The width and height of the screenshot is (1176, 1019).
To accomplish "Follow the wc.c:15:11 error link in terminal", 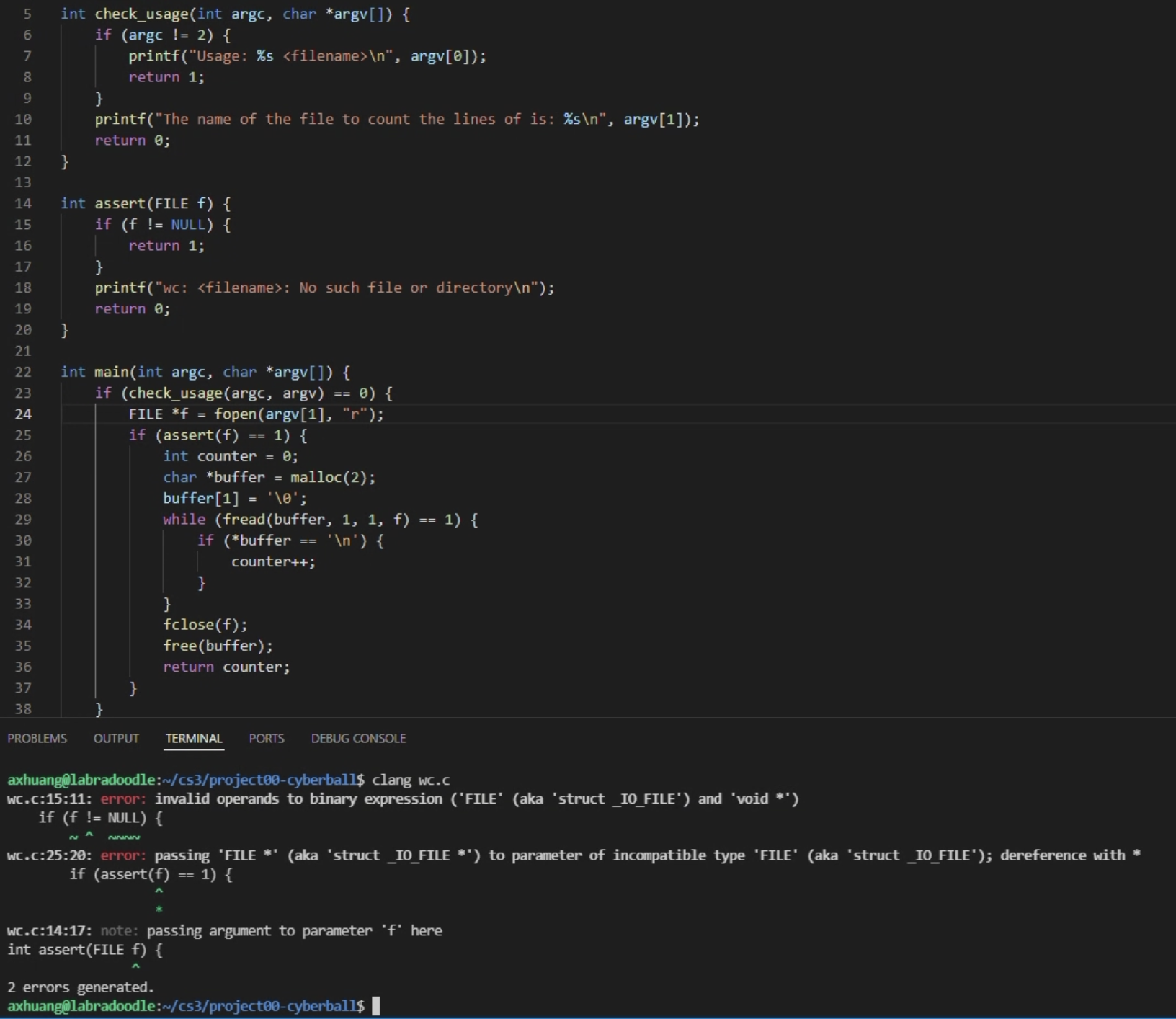I will click(x=49, y=798).
